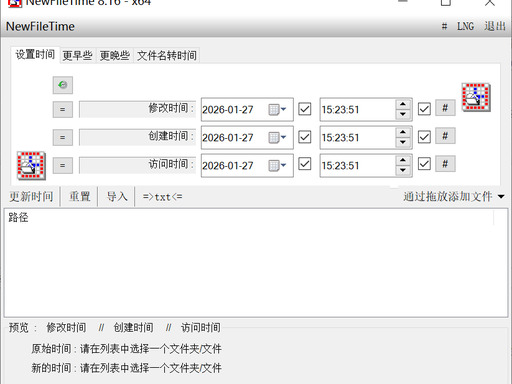The height and width of the screenshot is (384, 512).
Task: Click the '#' button in 创建时间 row
Action: pyautogui.click(x=445, y=136)
